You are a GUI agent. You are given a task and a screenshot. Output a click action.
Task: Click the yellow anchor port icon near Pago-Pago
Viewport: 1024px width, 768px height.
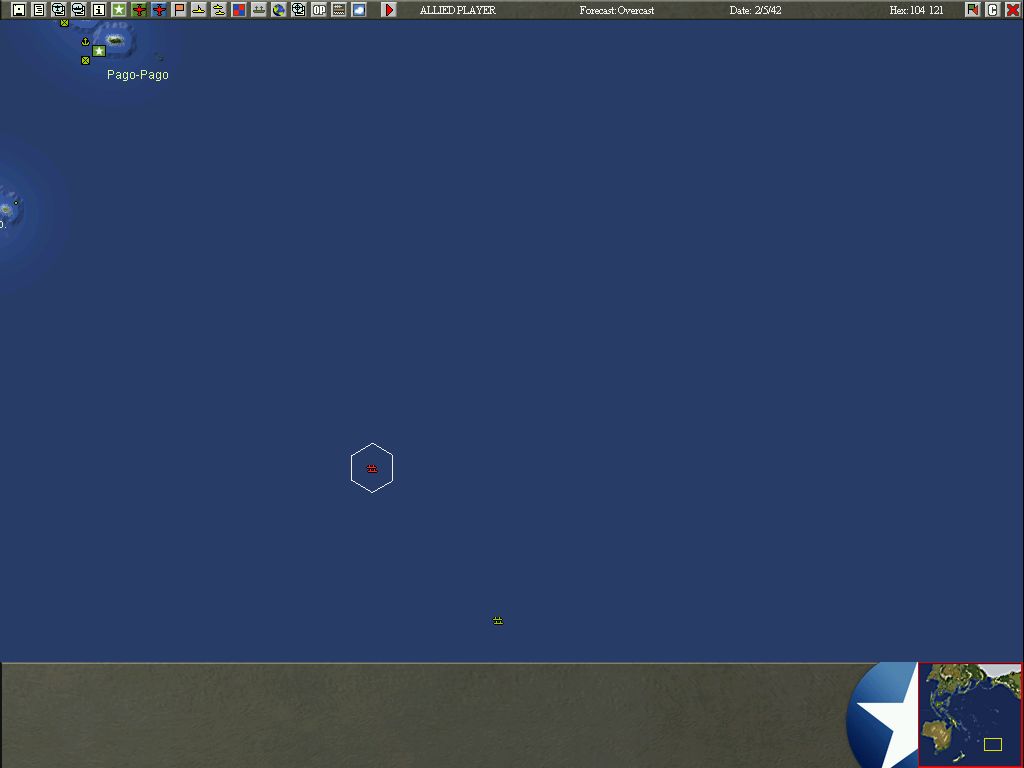click(x=85, y=41)
